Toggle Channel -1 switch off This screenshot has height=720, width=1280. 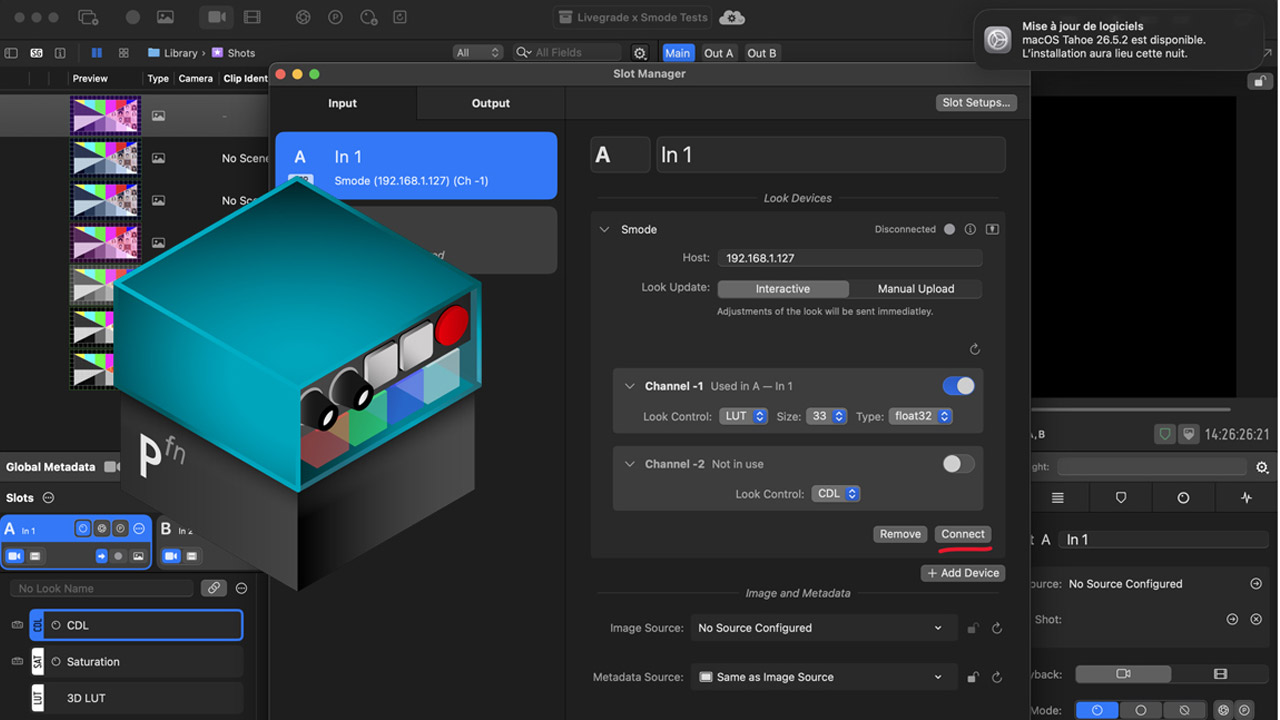coord(958,386)
